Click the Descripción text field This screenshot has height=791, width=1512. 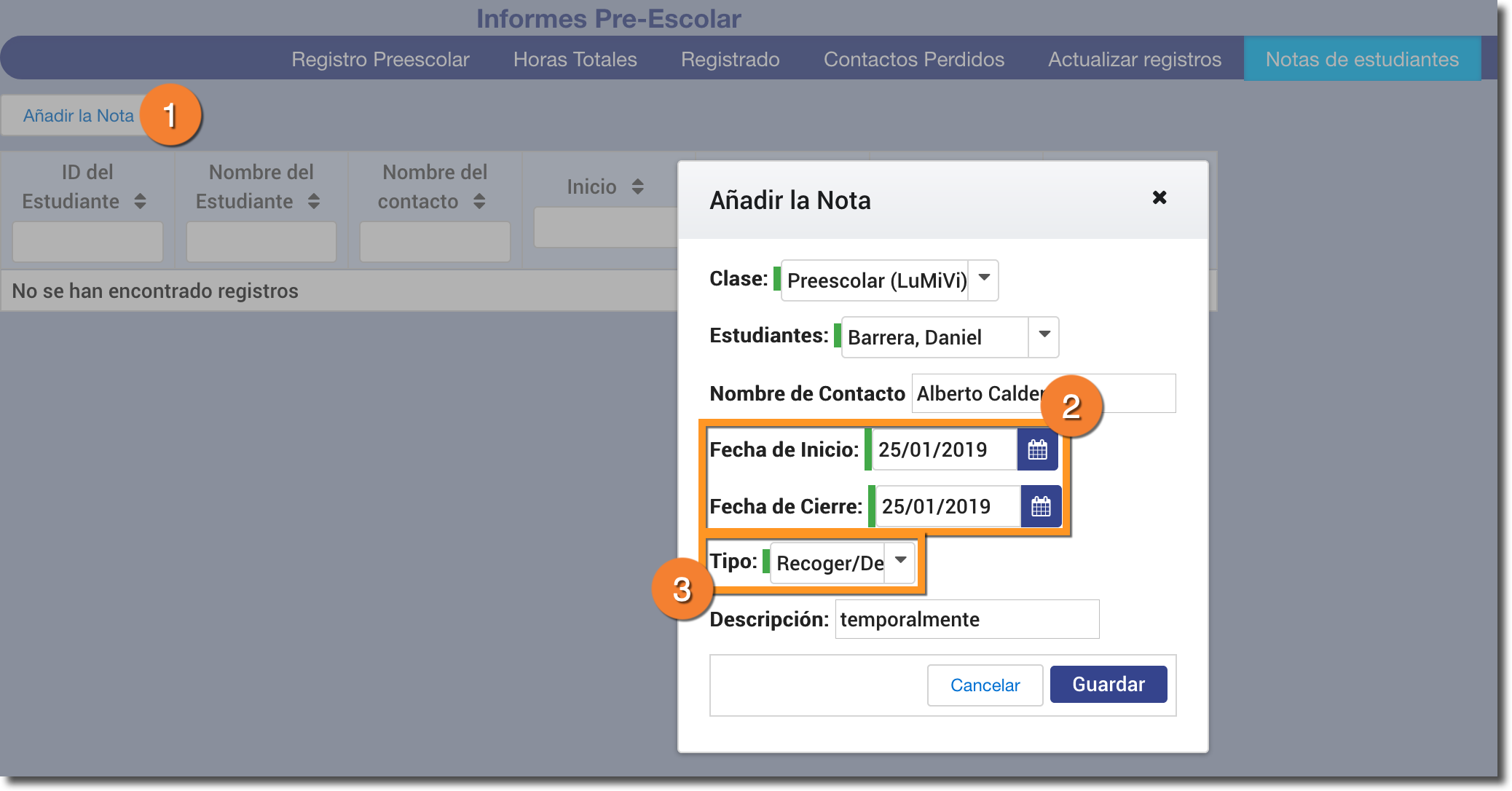click(966, 619)
